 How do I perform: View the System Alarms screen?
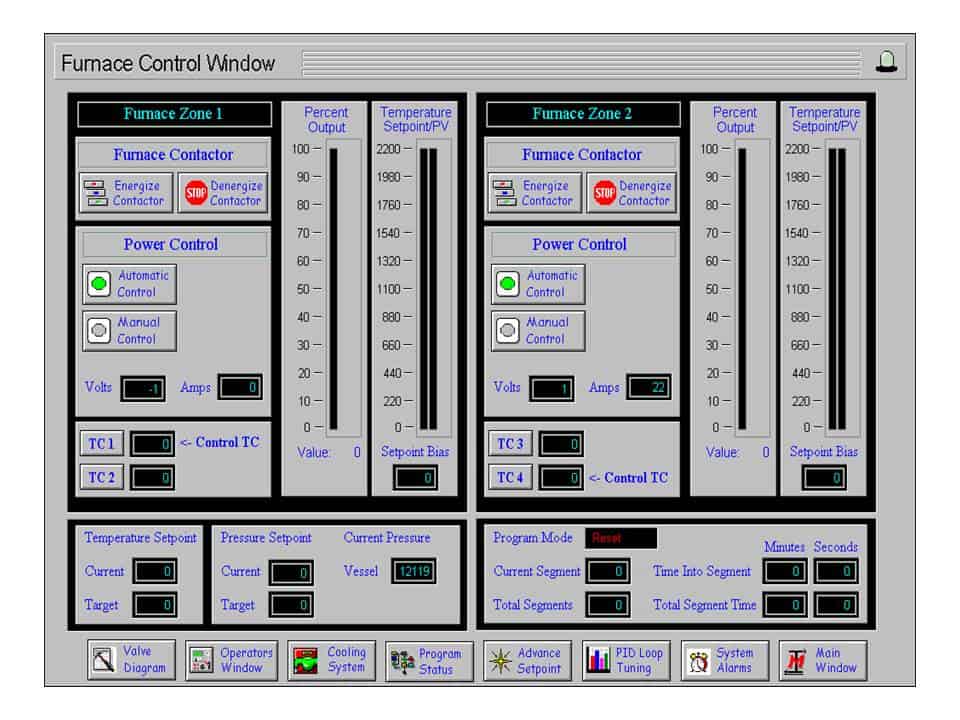pos(724,661)
